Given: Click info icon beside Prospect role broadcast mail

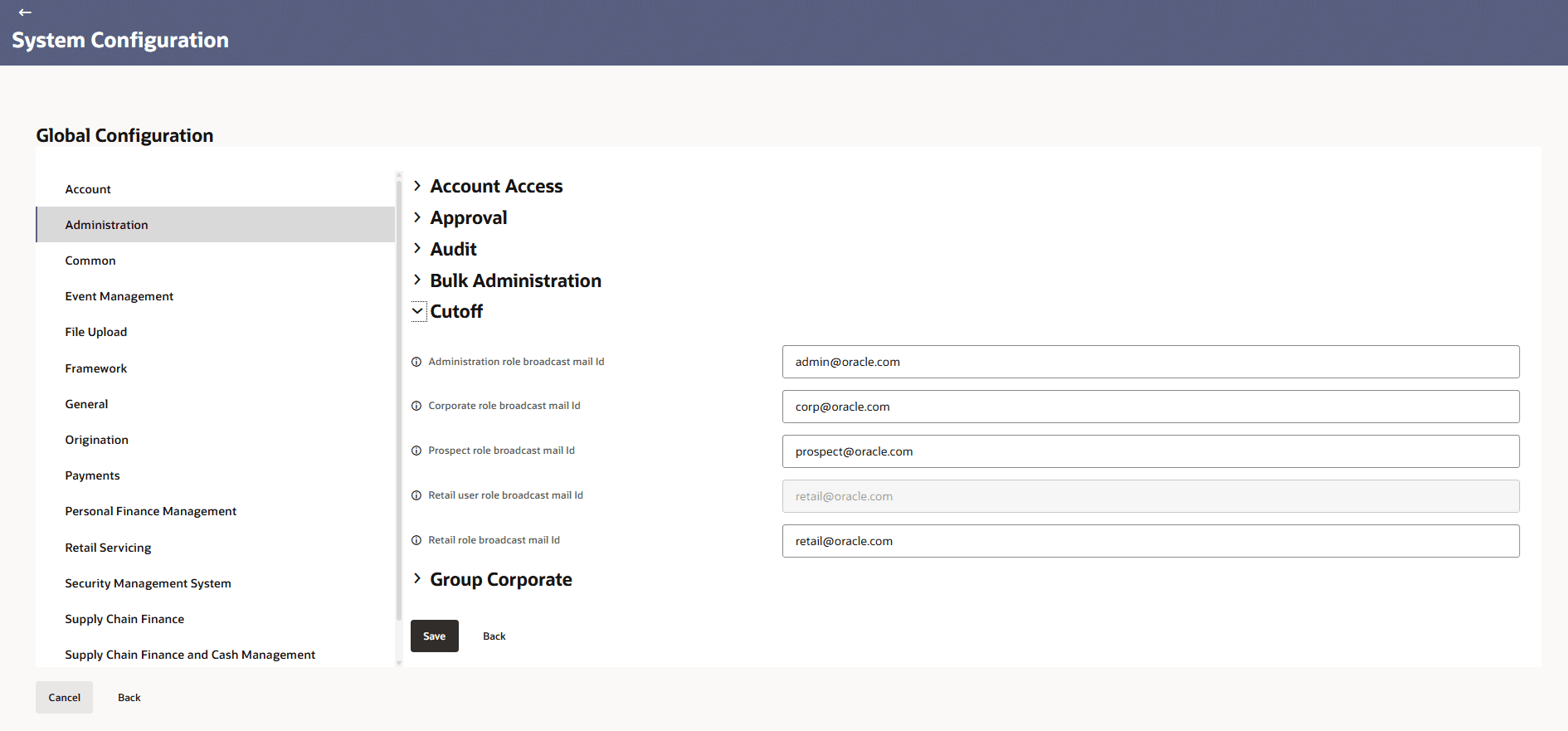Looking at the screenshot, I should pos(416,451).
